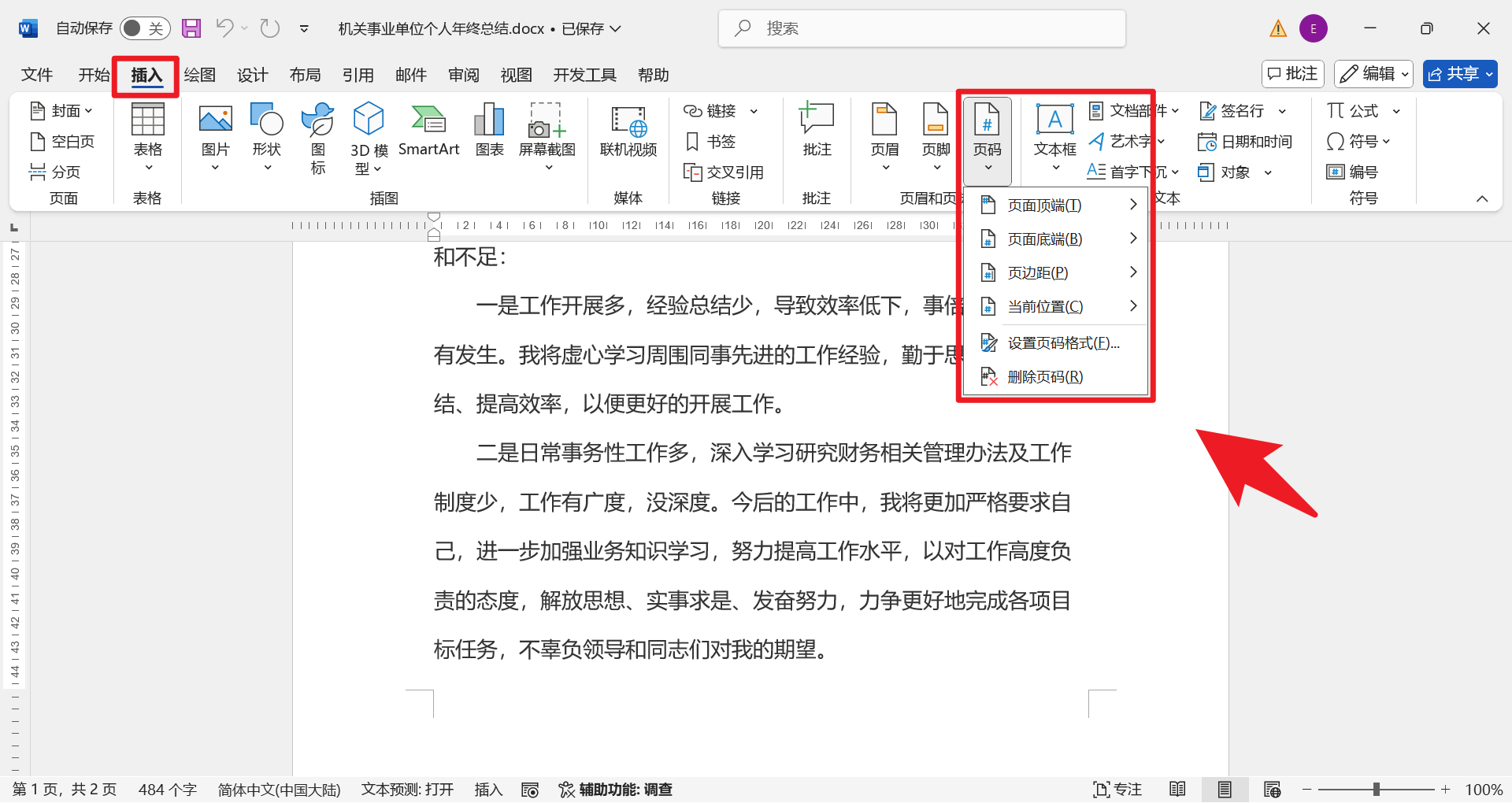The width and height of the screenshot is (1512, 803).
Task: Enable Focus mode in the status bar
Action: click(x=1117, y=789)
